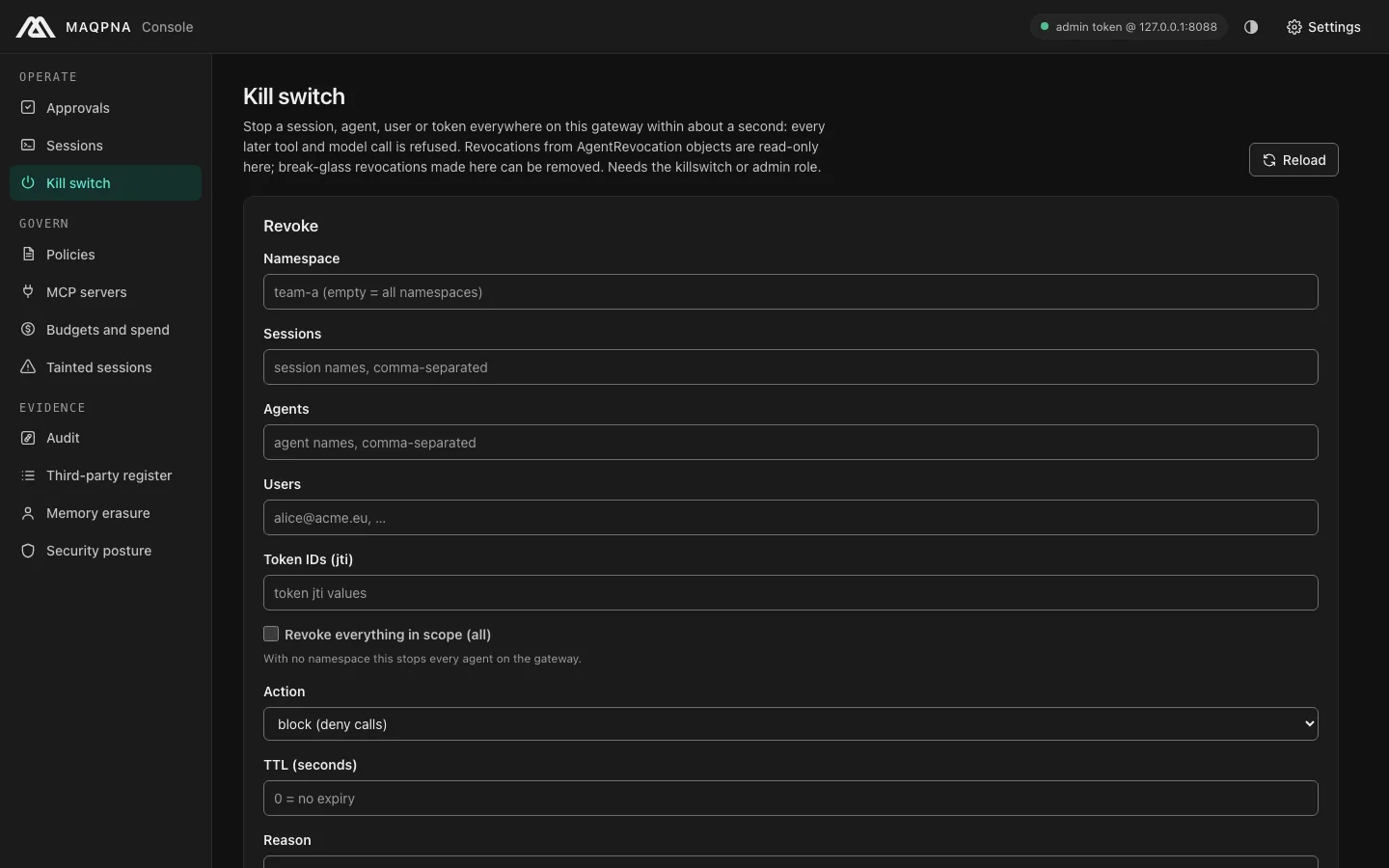Open the Approvals page
Screen dimensions: 1389x868
click(x=105, y=107)
